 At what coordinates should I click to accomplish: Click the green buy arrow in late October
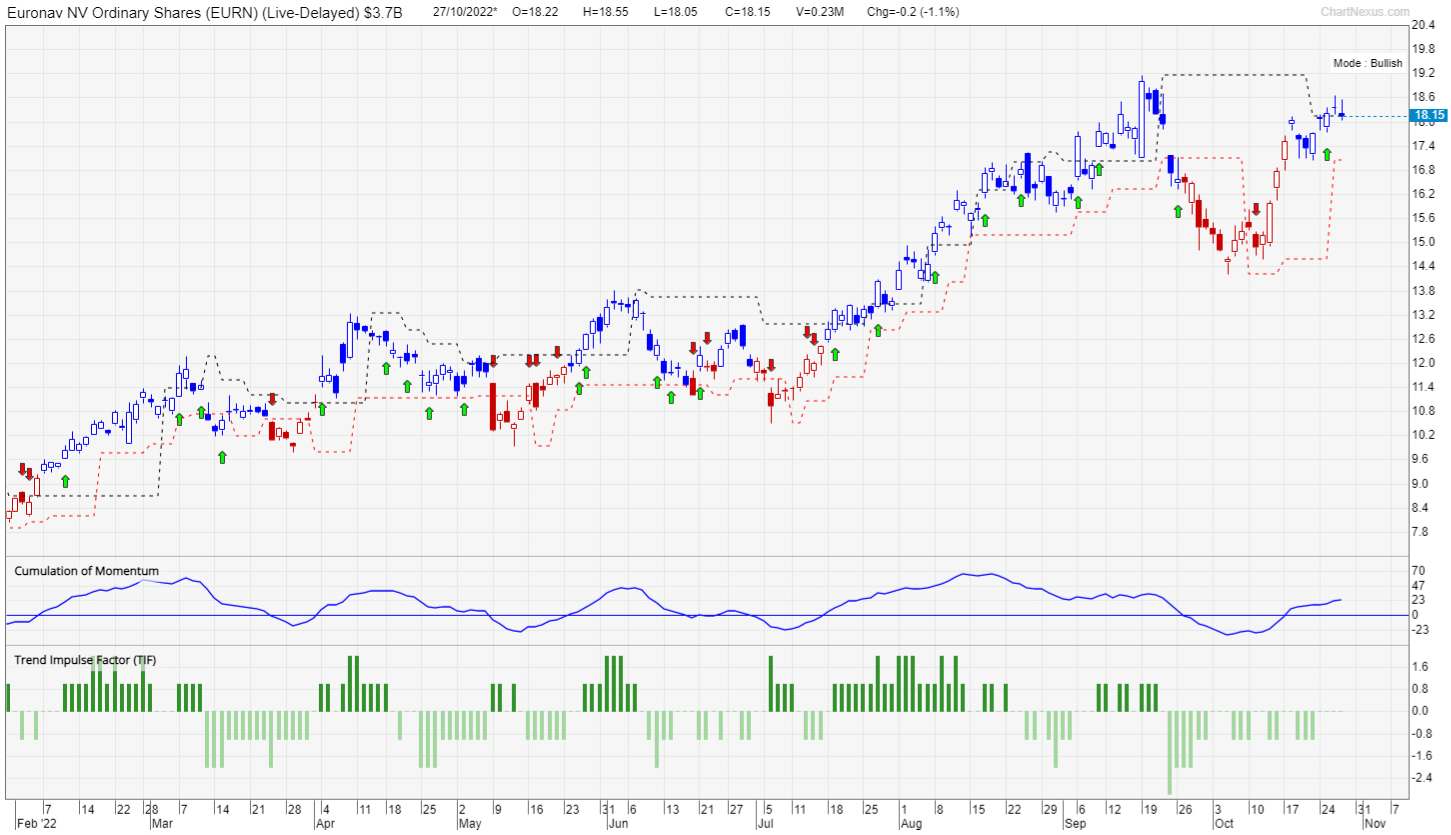(1327, 154)
